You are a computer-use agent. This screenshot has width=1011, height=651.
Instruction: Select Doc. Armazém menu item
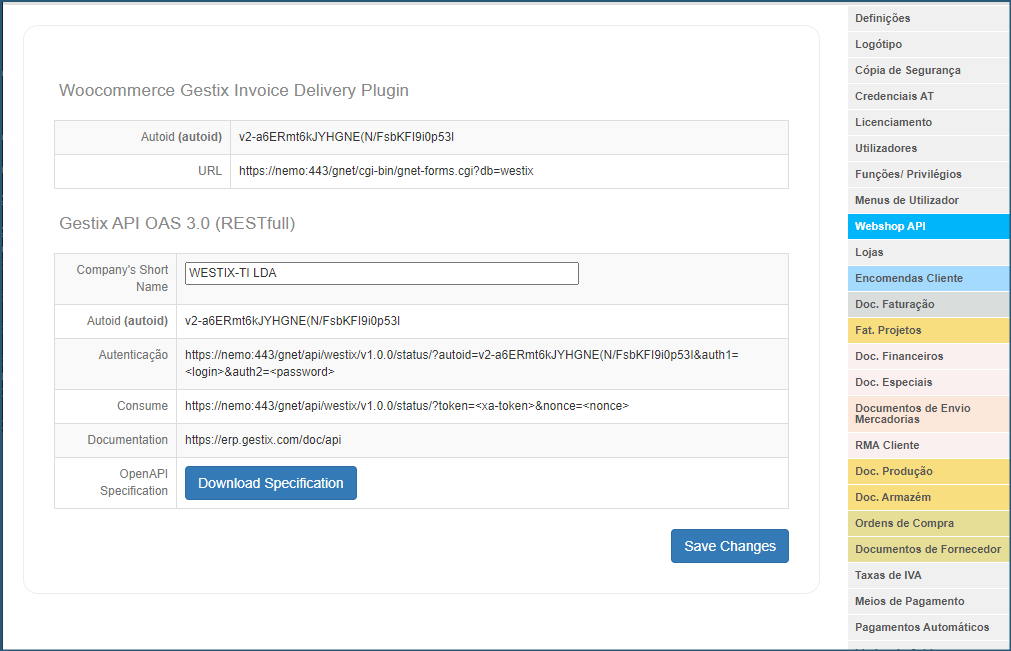[x=928, y=498]
